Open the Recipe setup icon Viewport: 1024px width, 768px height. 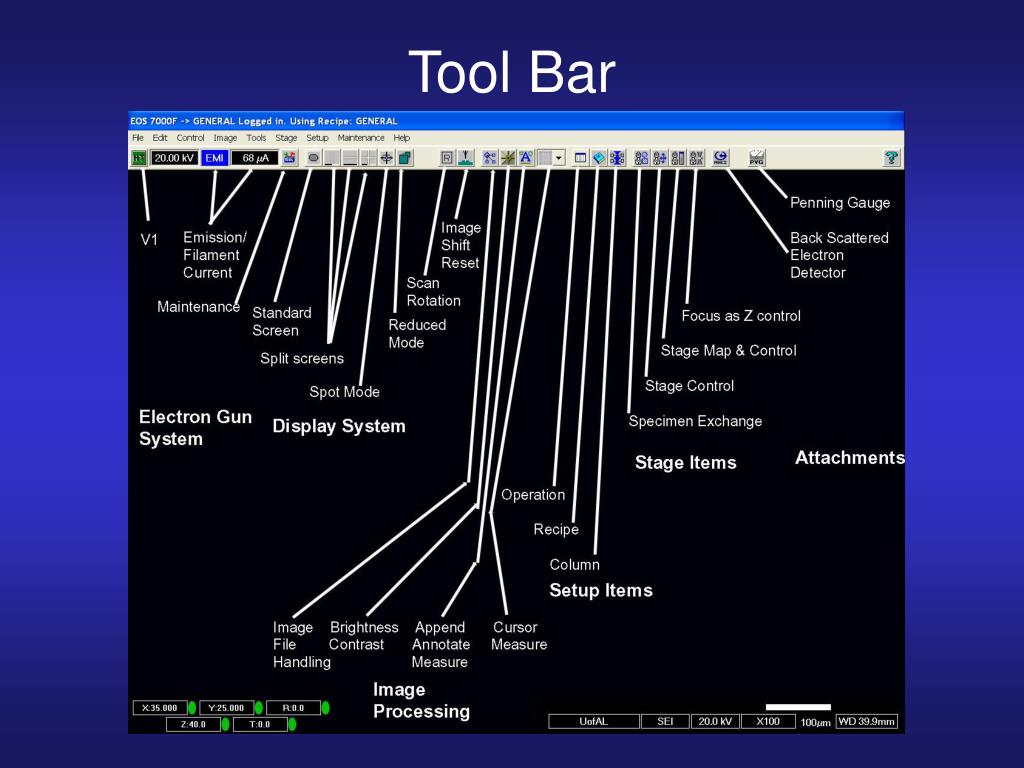click(599, 158)
